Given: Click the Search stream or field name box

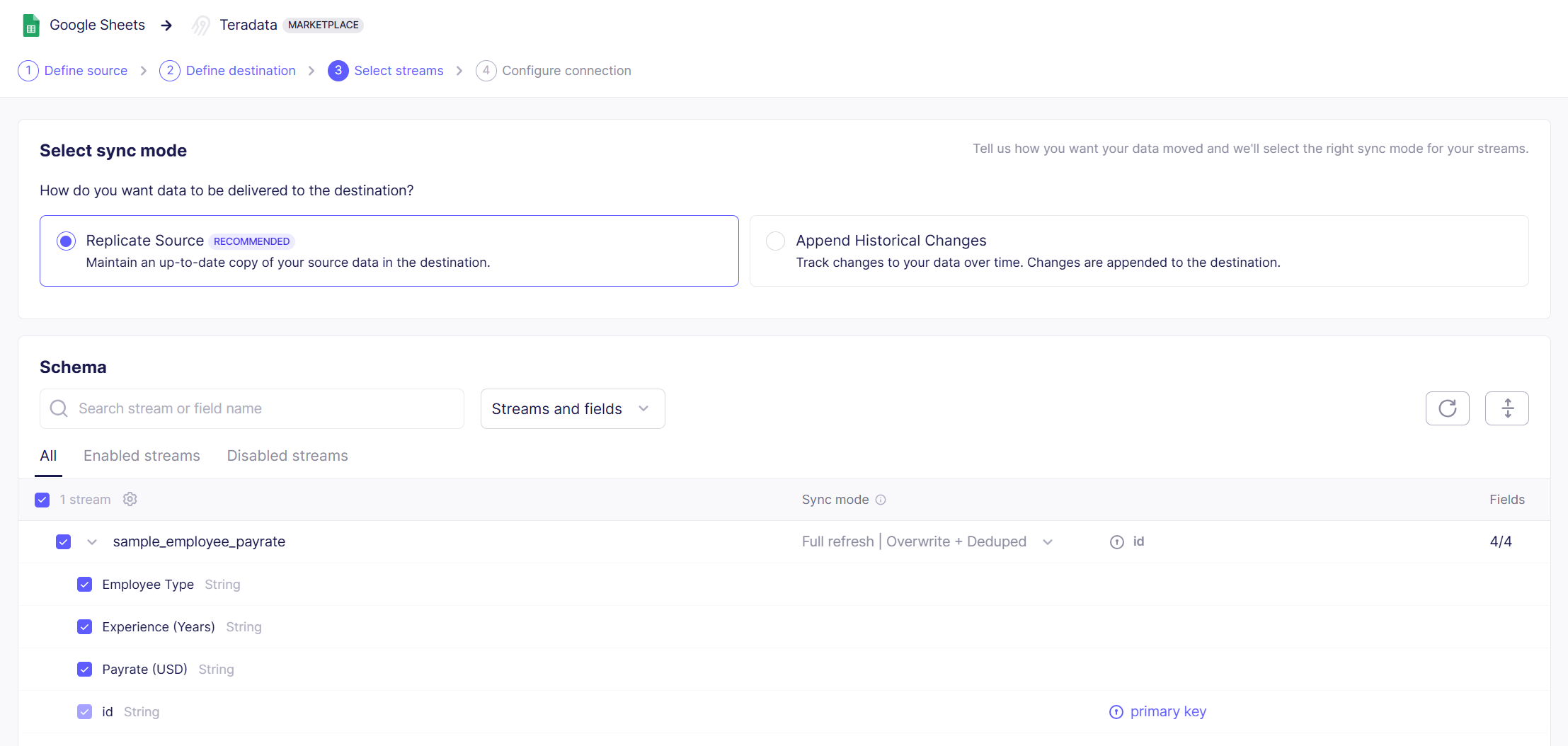Looking at the screenshot, I should tap(252, 408).
